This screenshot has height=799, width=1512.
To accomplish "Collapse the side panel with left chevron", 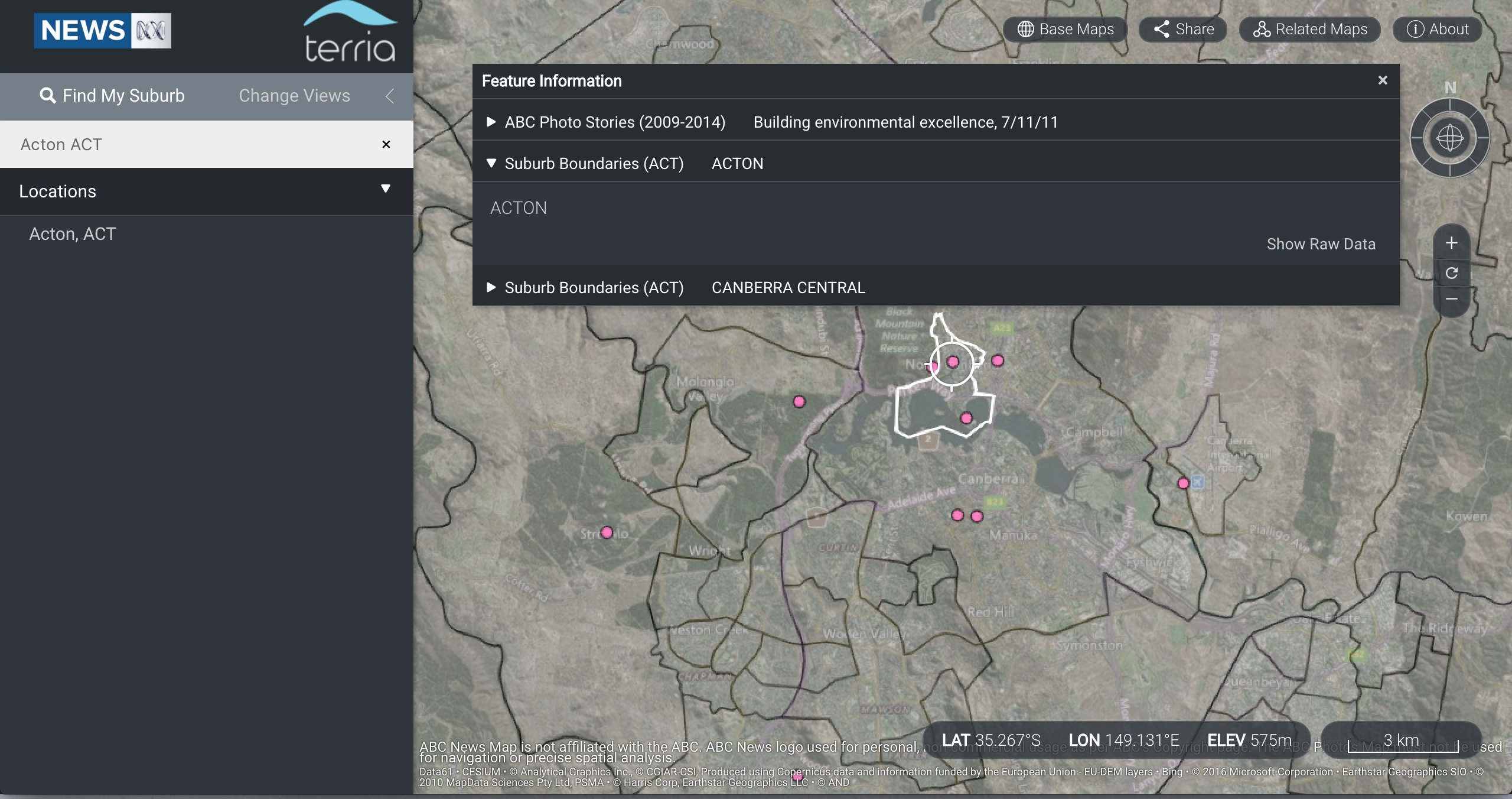I will (389, 96).
